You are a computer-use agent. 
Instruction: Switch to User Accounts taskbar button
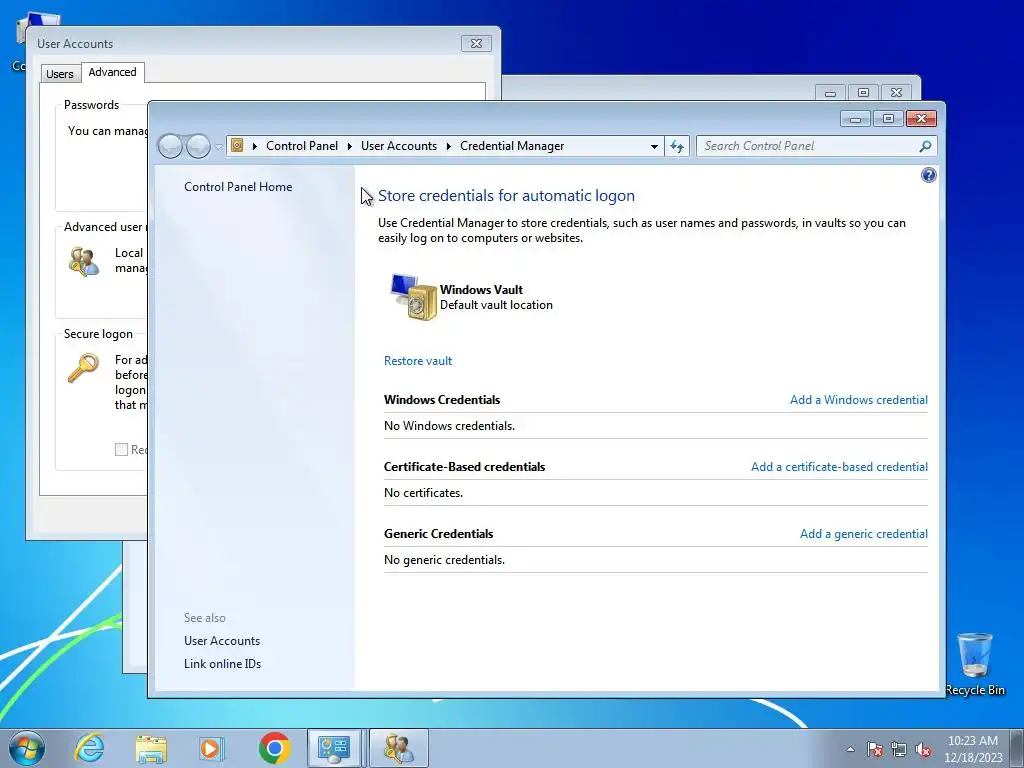click(398, 748)
